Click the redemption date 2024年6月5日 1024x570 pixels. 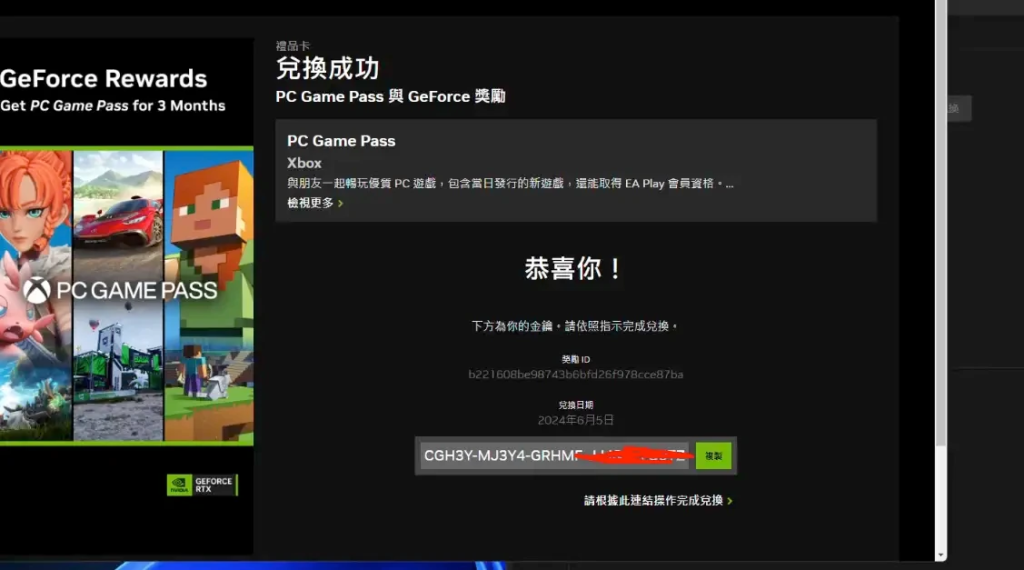(575, 420)
